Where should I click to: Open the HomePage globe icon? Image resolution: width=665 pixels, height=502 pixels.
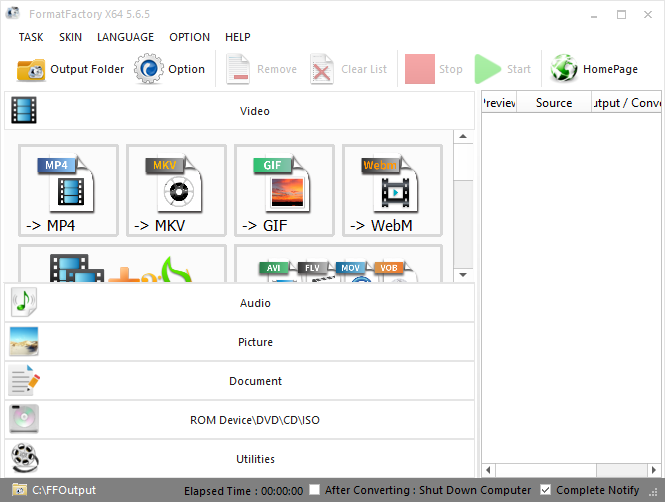564,68
